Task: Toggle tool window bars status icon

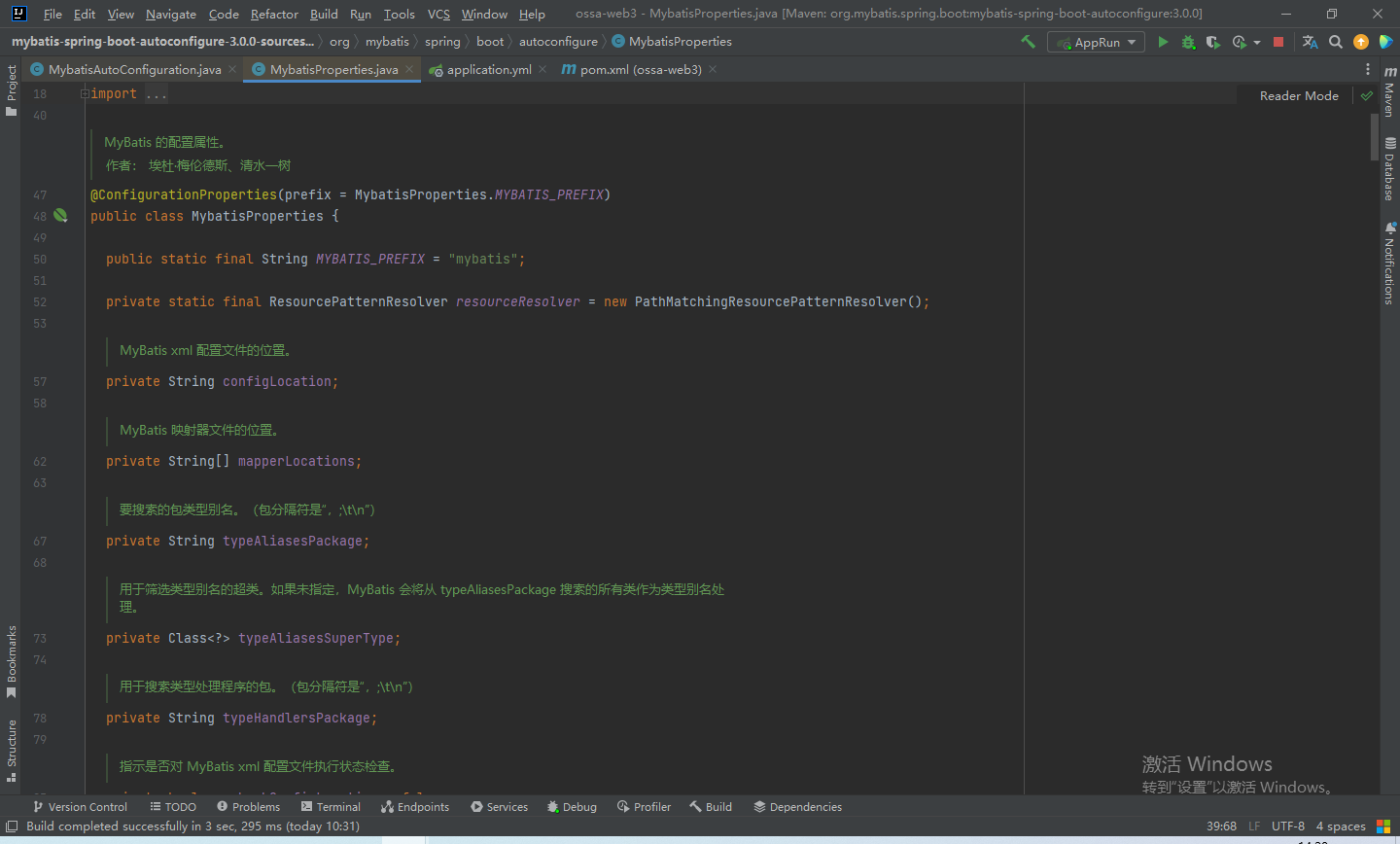Action: click(x=12, y=826)
